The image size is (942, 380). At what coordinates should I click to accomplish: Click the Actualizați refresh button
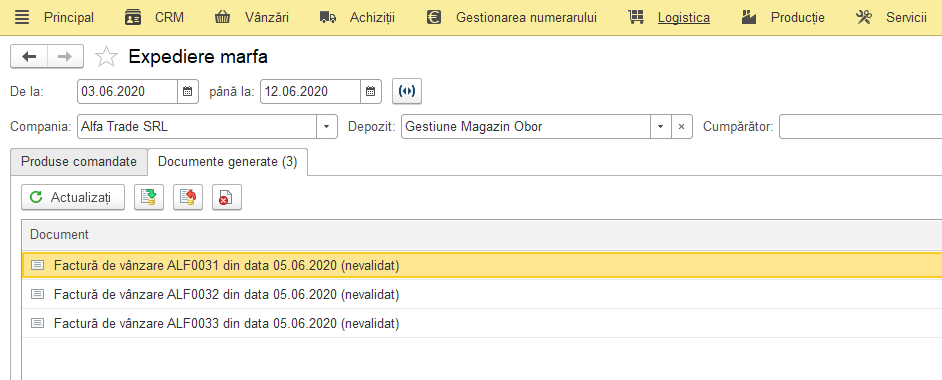point(73,197)
